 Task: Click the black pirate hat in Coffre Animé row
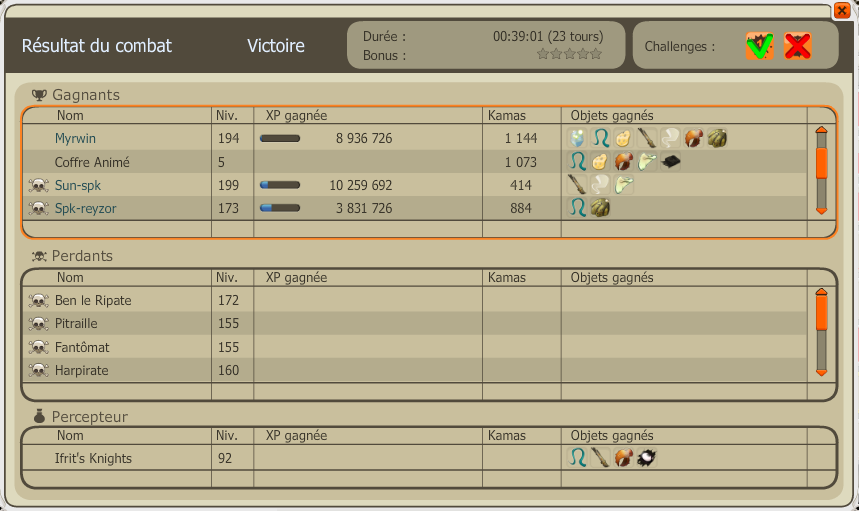tap(670, 162)
